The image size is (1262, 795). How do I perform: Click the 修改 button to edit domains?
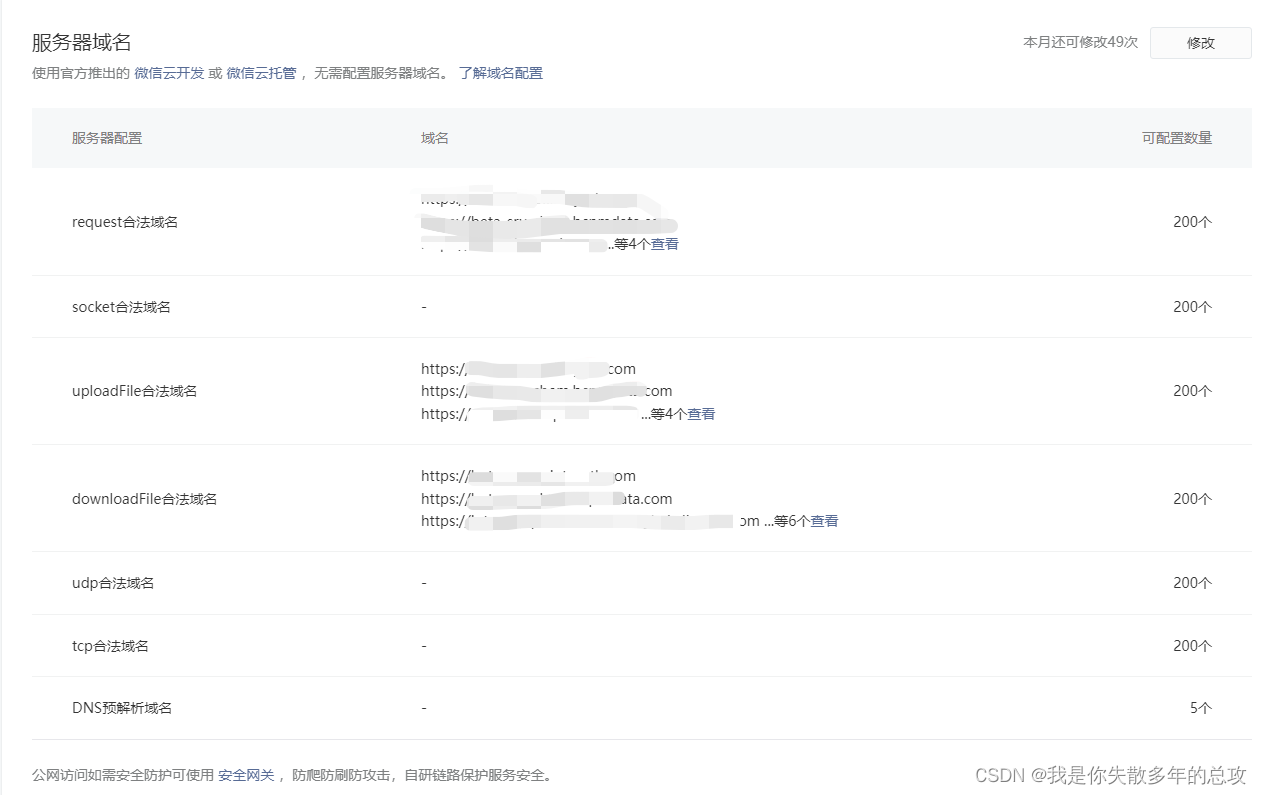tap(1200, 42)
